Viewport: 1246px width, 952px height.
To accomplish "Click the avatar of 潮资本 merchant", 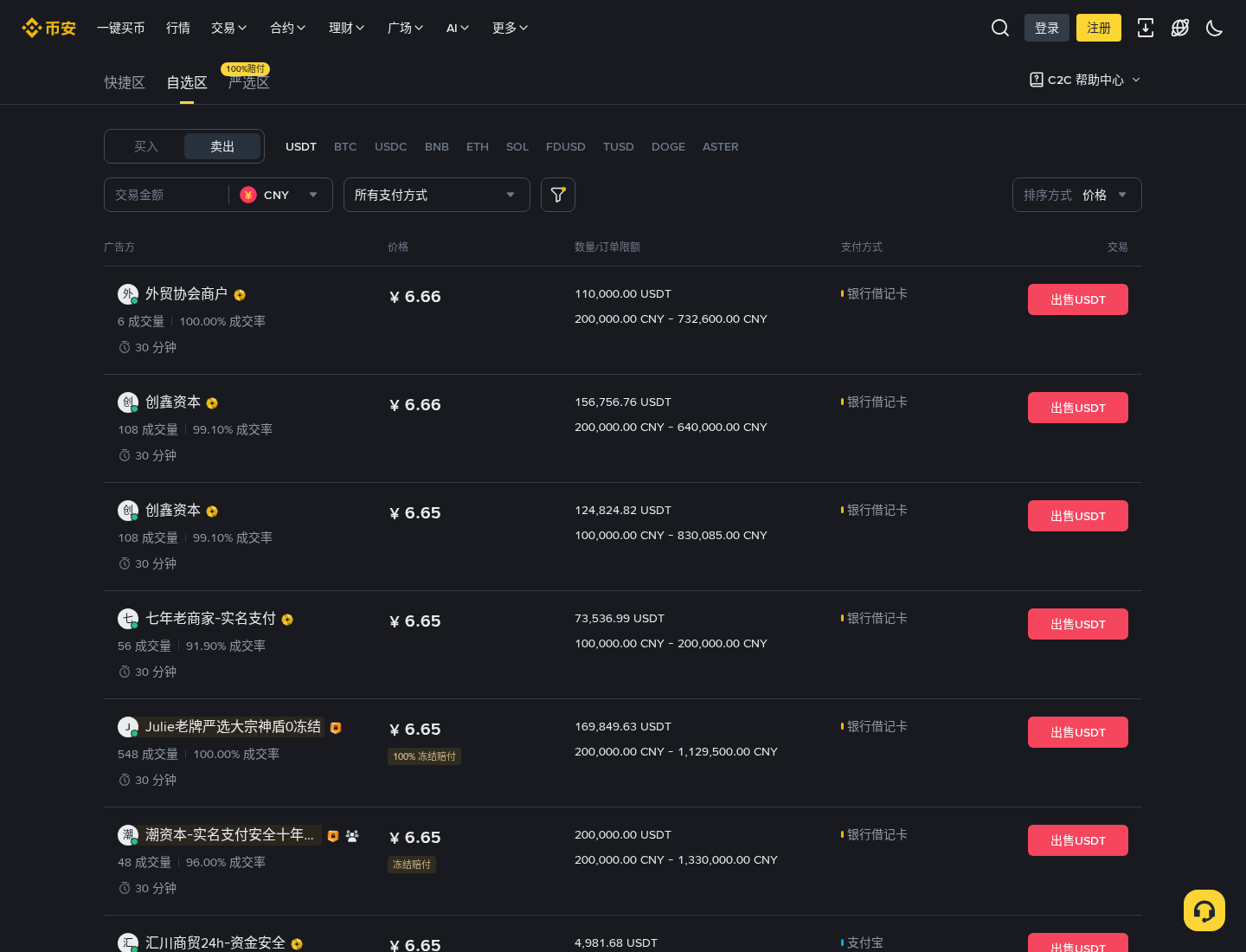I will pos(128,835).
